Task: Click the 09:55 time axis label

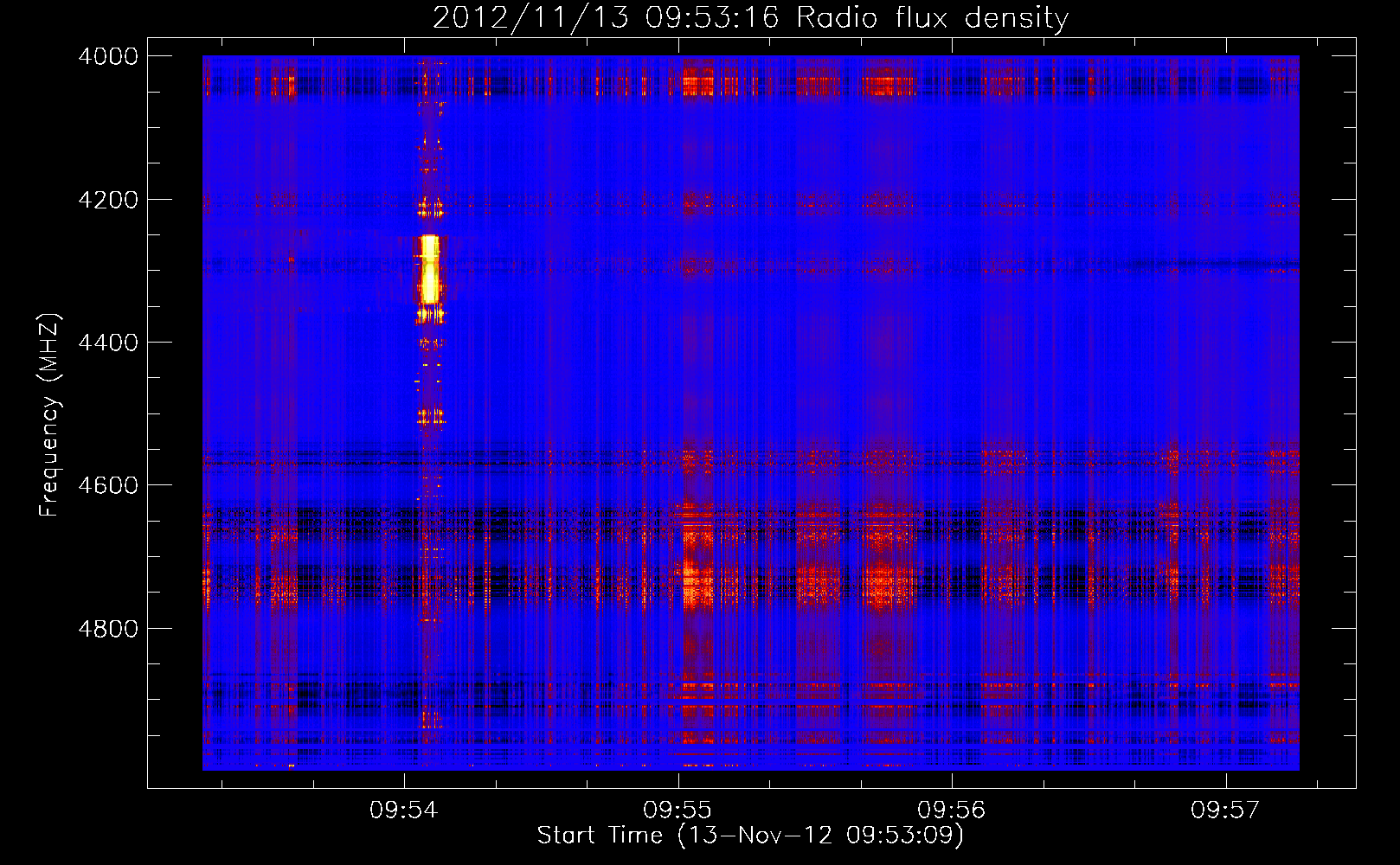Action: (678, 811)
